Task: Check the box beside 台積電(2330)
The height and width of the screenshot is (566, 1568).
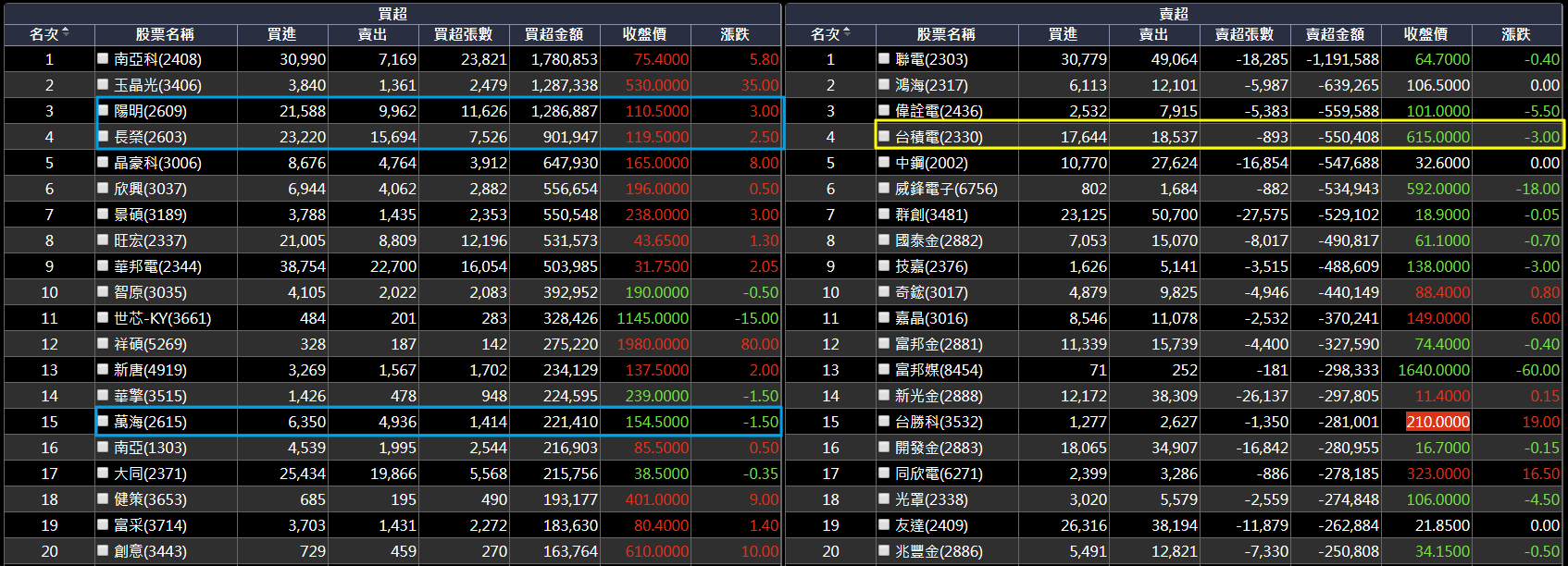Action: pos(884,136)
